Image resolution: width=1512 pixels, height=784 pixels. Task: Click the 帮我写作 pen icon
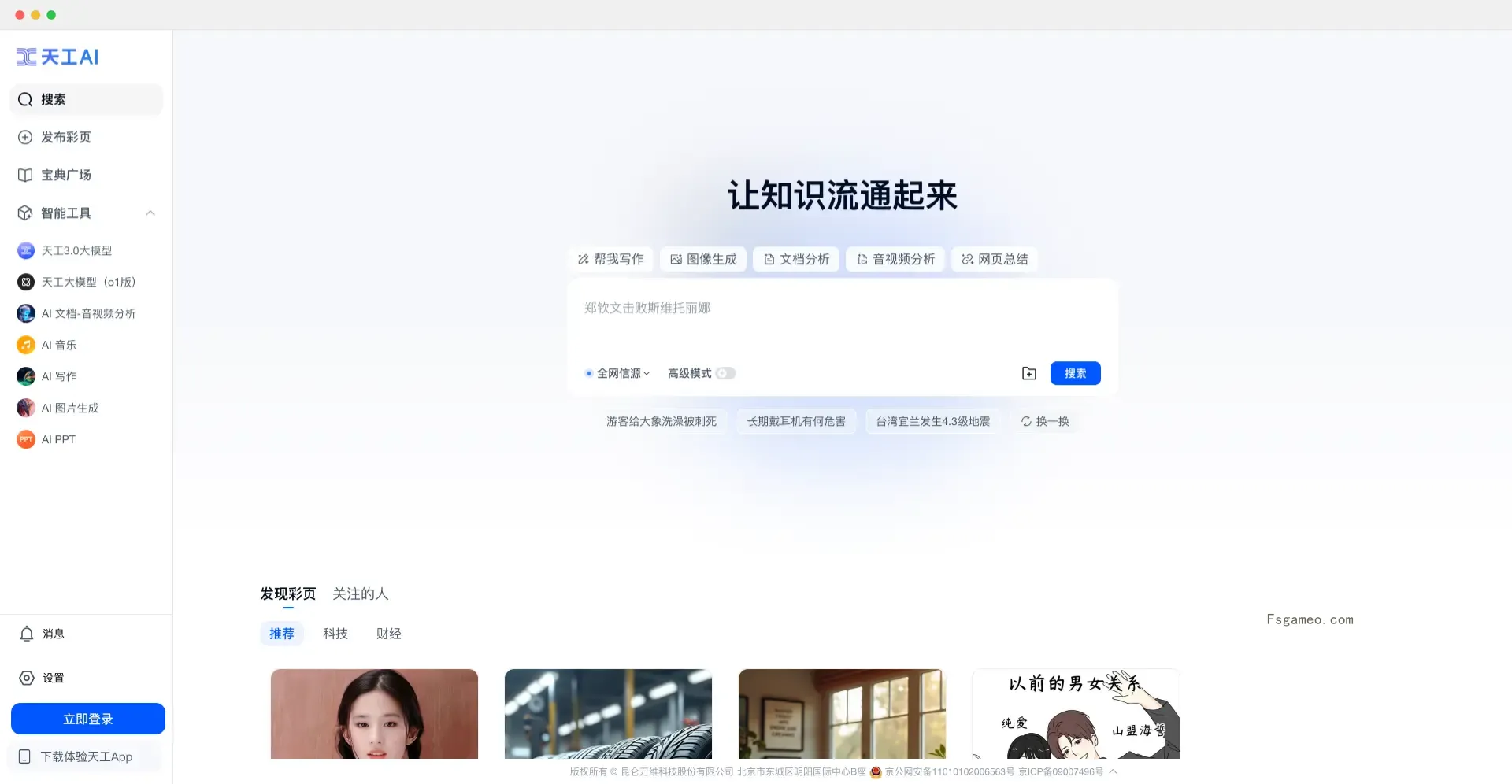tap(584, 259)
